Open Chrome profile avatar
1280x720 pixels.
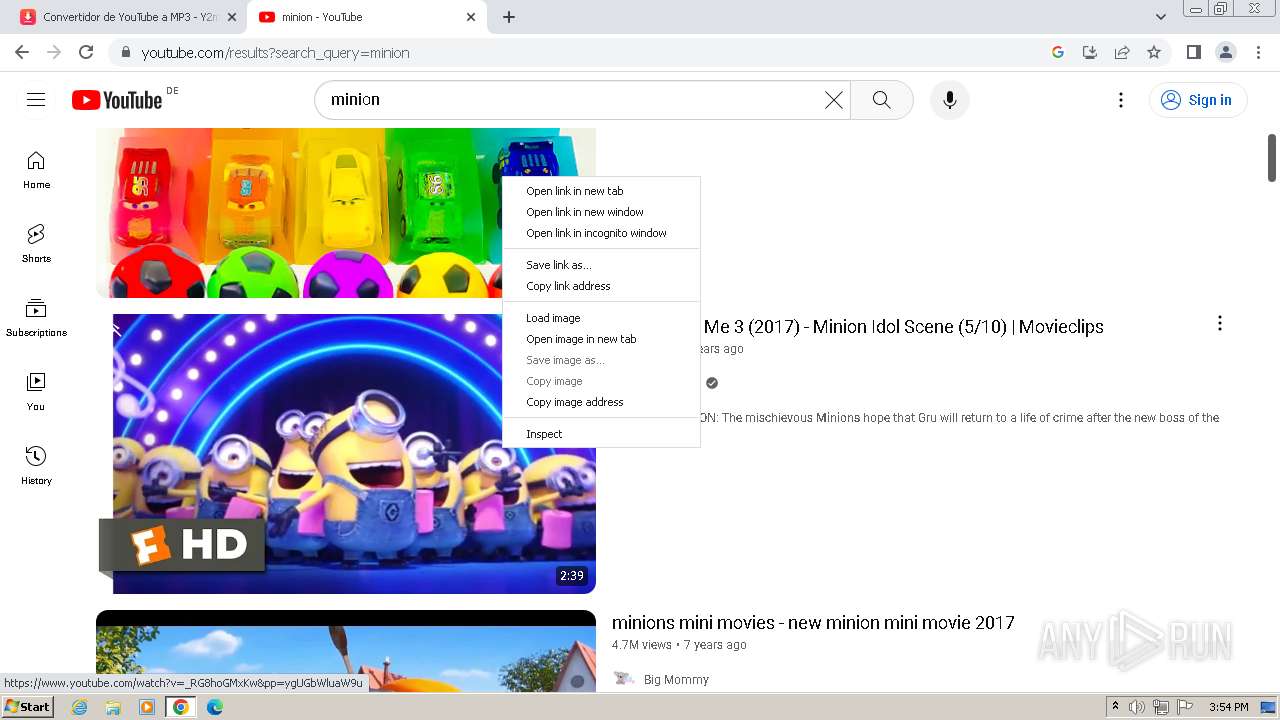click(x=1225, y=52)
